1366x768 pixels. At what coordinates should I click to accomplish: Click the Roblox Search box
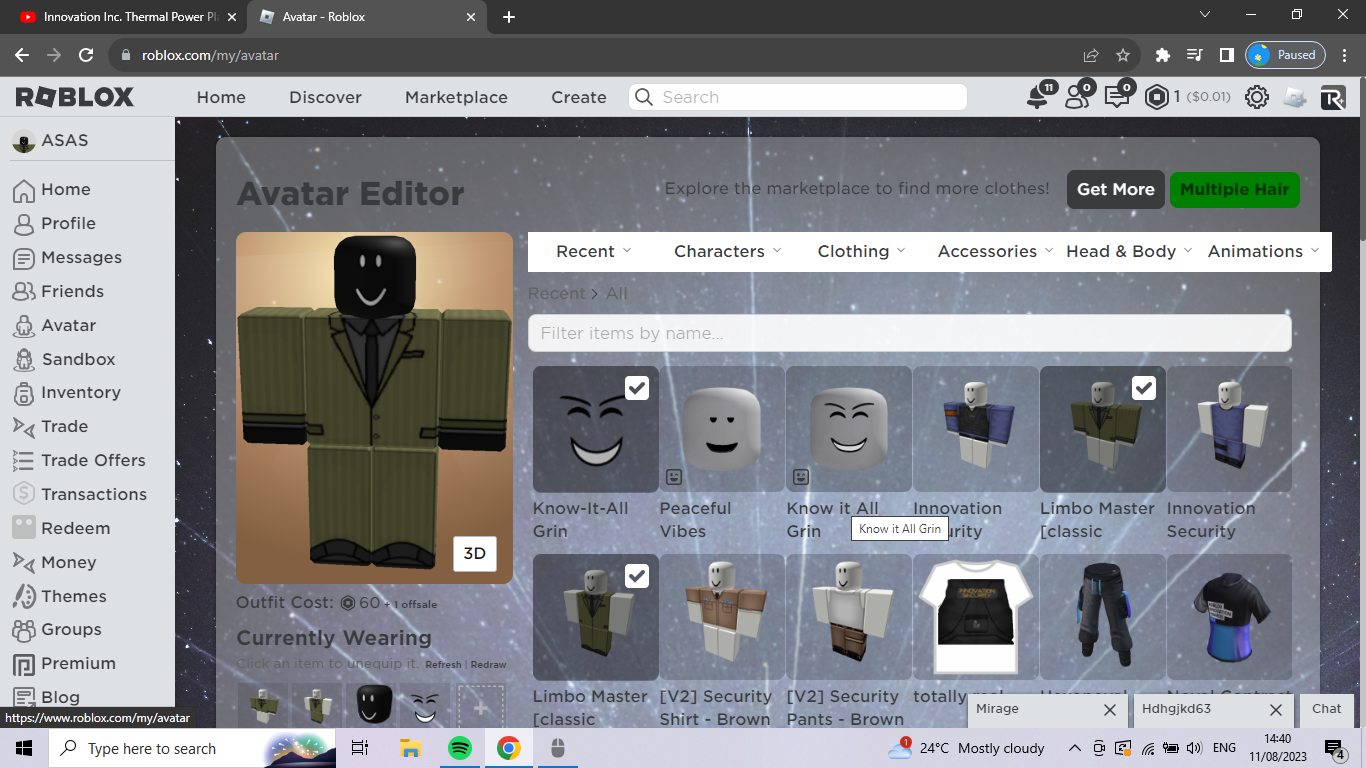[x=798, y=97]
